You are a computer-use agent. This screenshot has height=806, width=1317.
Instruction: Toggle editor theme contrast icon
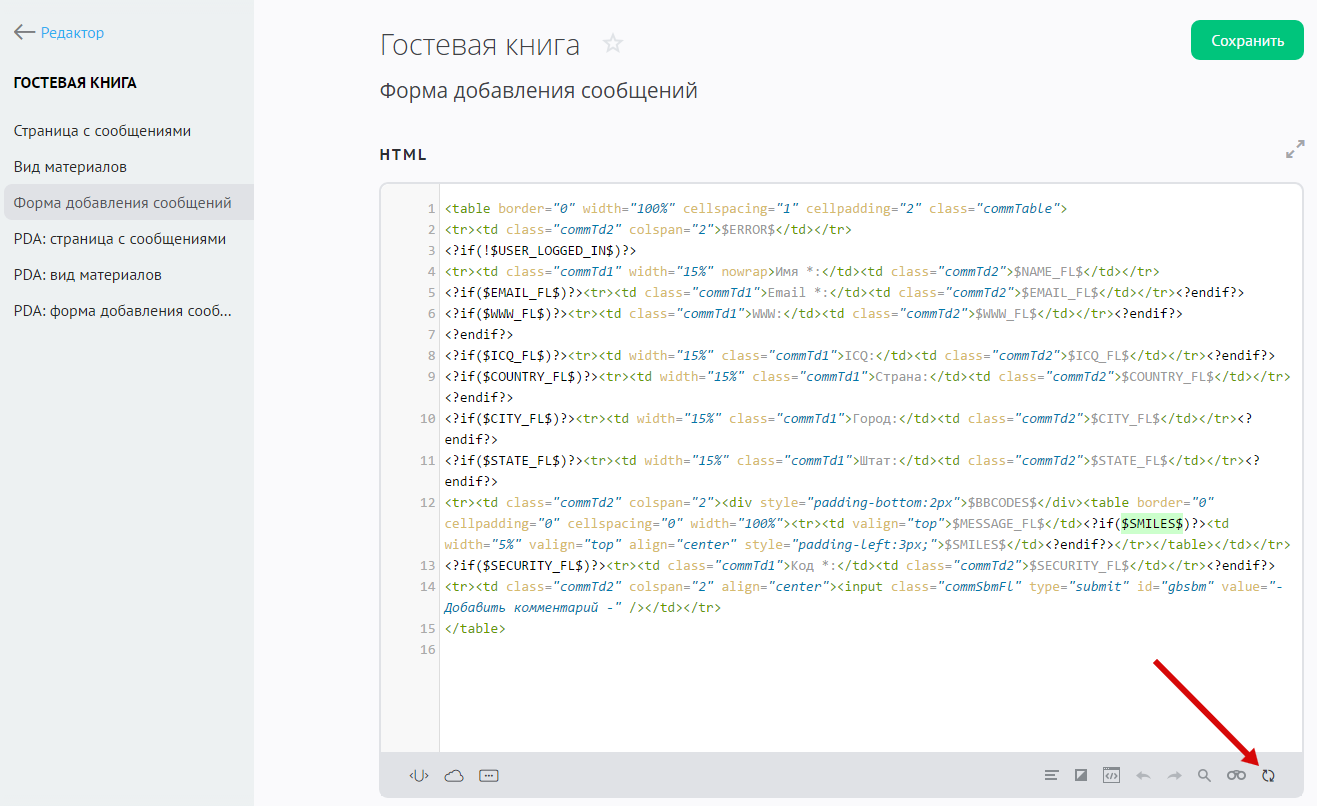pyautogui.click(x=1081, y=775)
